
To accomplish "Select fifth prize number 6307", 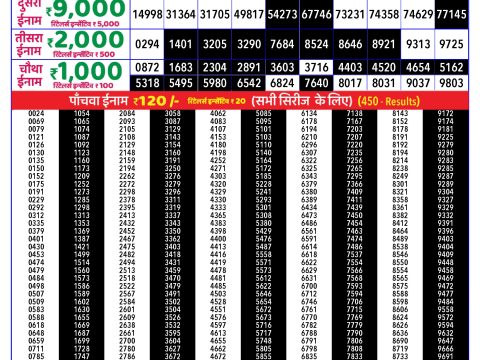I will [309, 152].
